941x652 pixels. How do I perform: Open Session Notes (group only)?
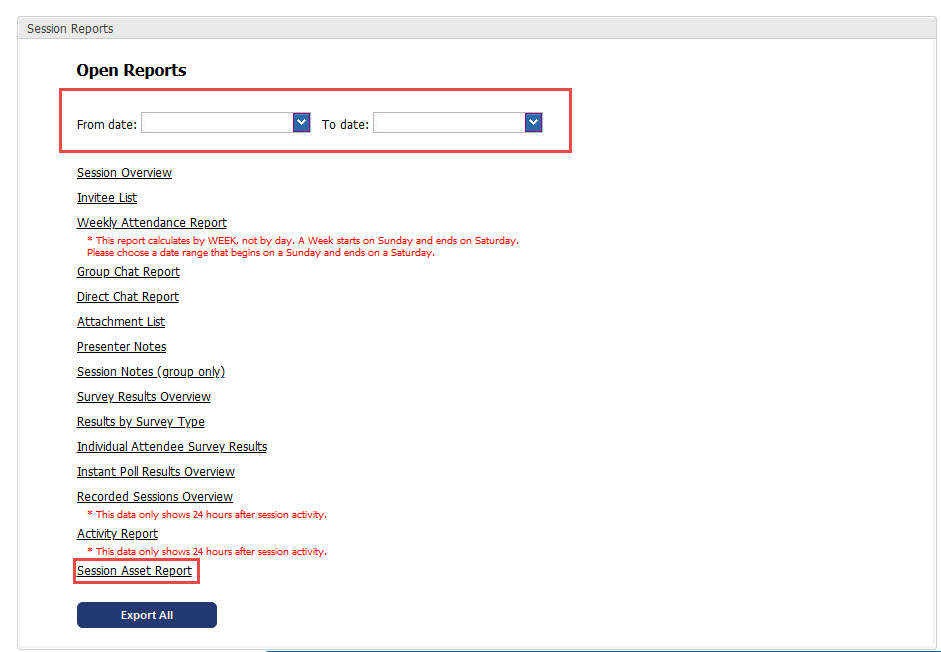(151, 372)
